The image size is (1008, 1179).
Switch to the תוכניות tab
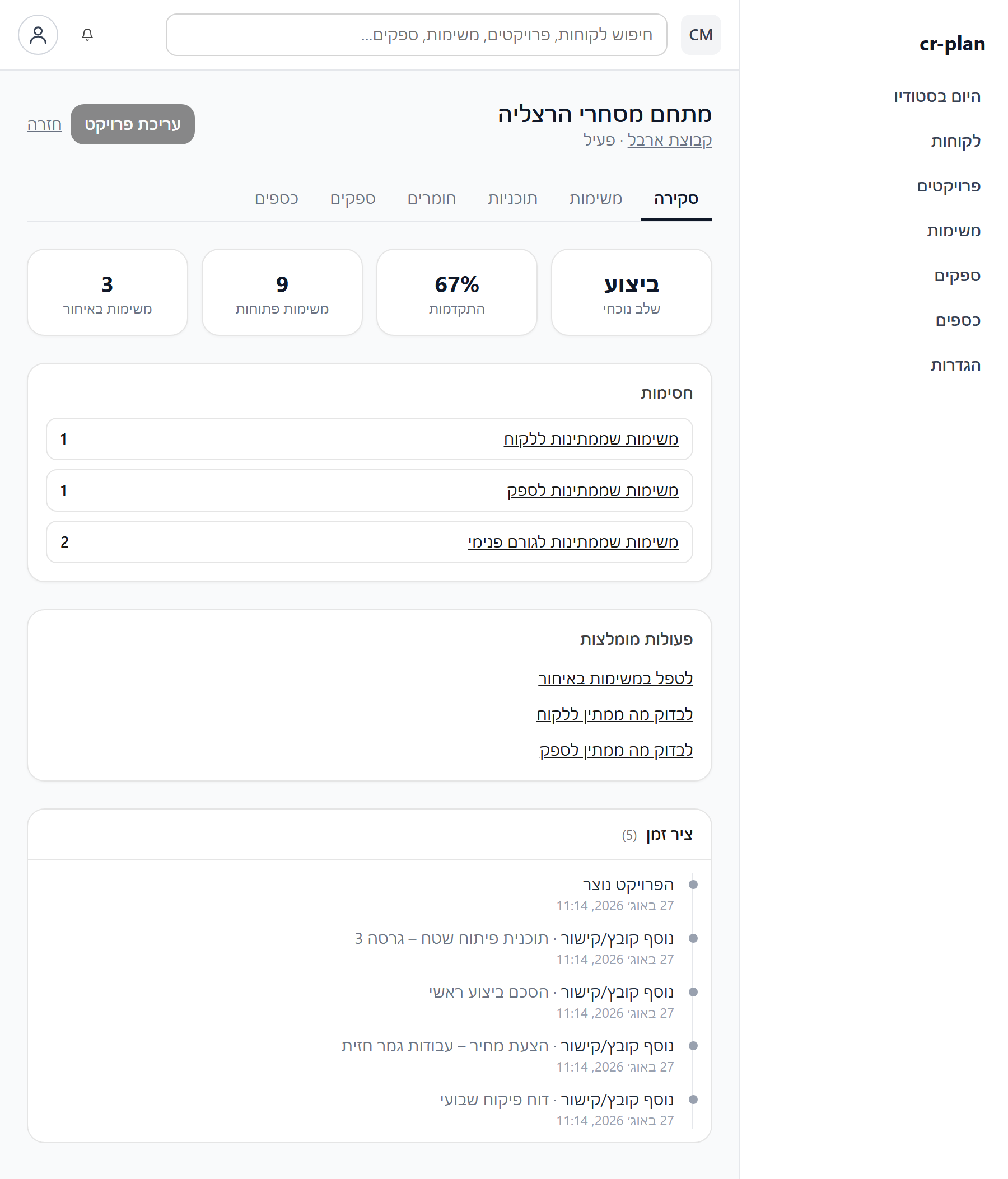point(512,199)
